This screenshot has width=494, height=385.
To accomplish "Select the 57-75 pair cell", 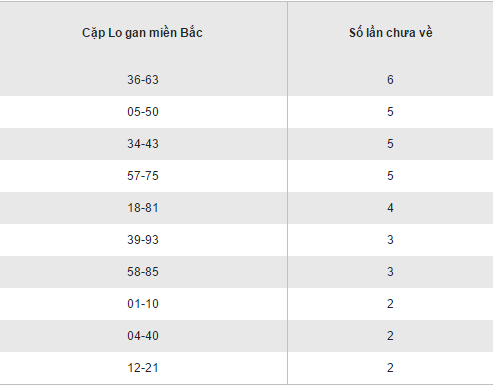I will [x=143, y=176].
